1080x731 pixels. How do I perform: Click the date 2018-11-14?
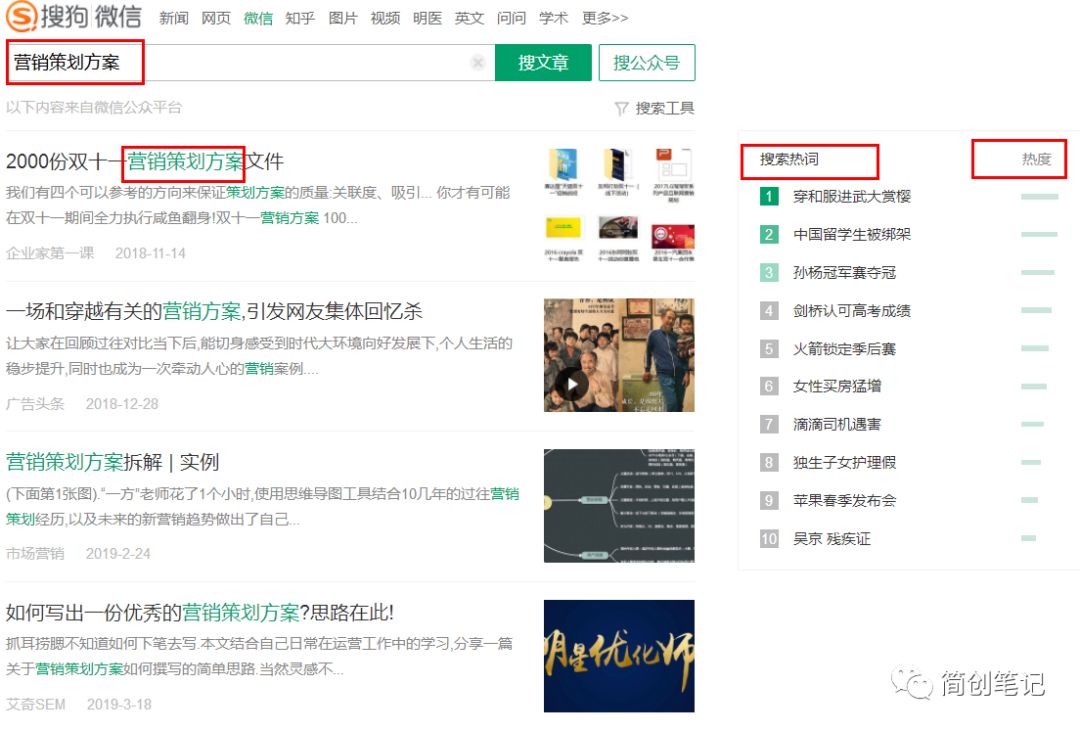click(150, 254)
